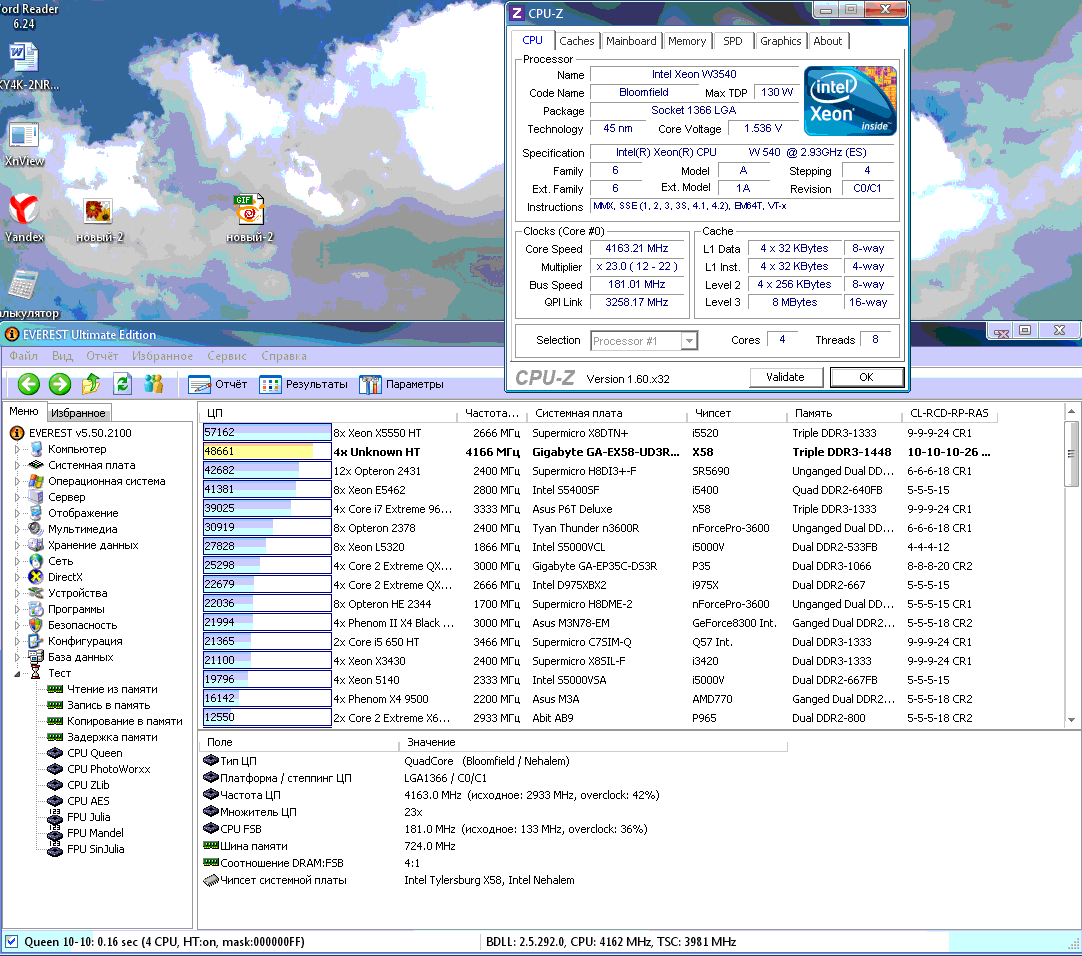Click the Refresh icon in EVEREST toolbar

(122, 384)
